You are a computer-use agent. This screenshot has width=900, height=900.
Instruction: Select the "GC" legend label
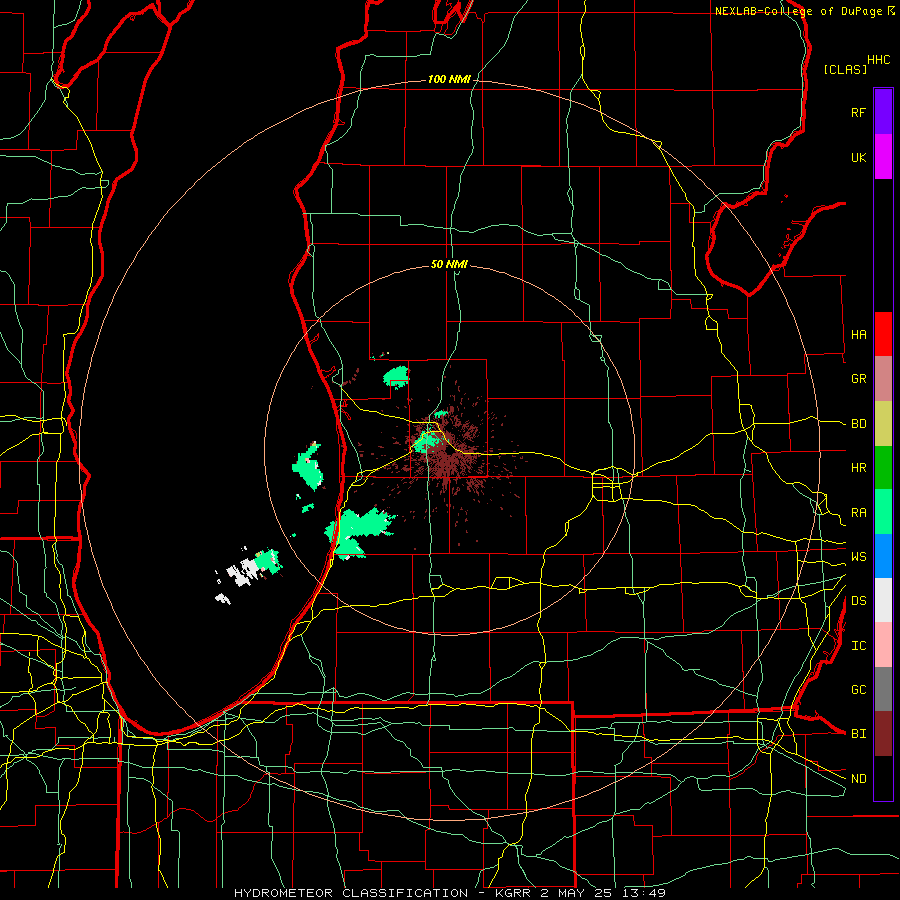pyautogui.click(x=858, y=689)
